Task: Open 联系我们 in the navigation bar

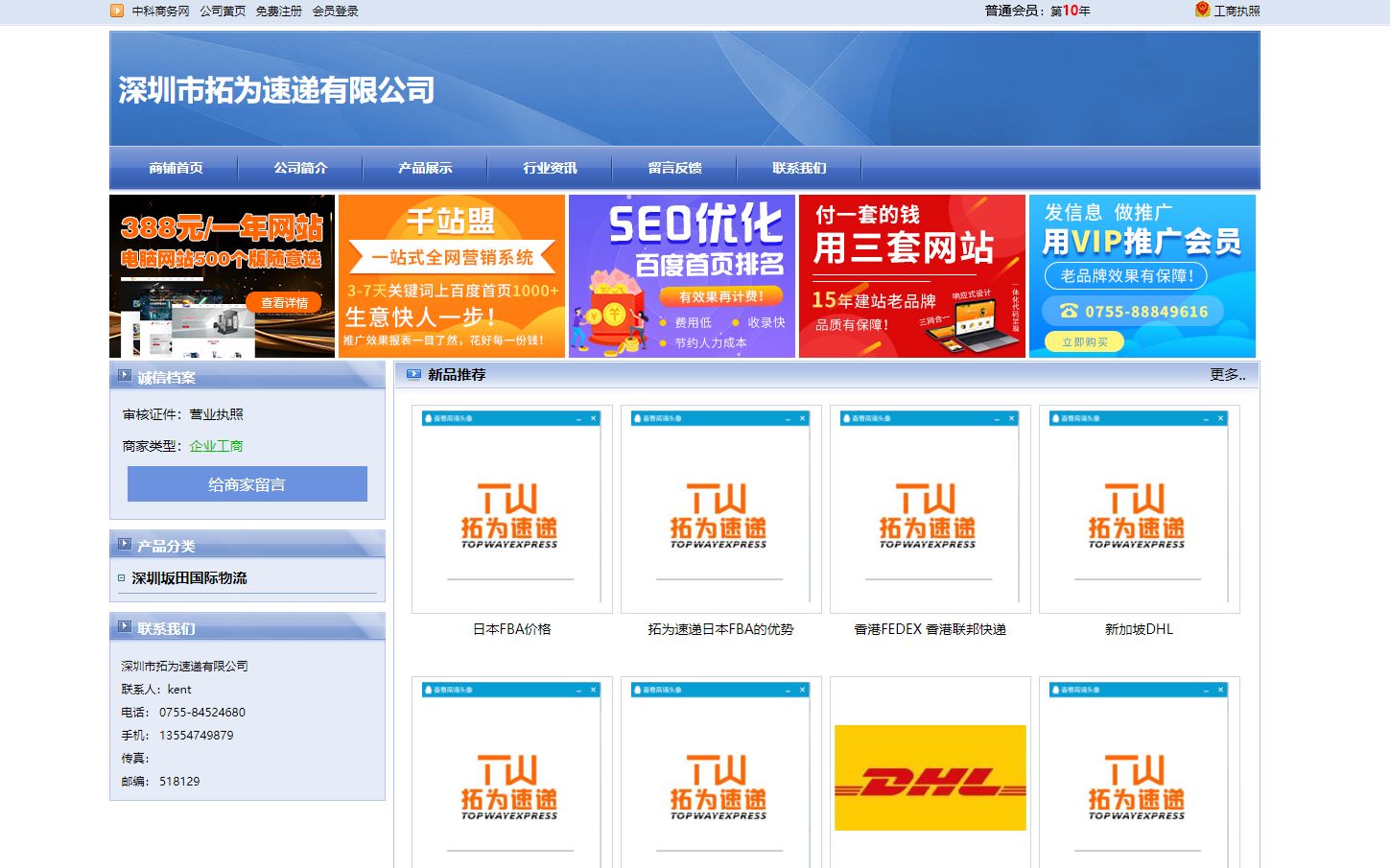Action: [x=799, y=168]
